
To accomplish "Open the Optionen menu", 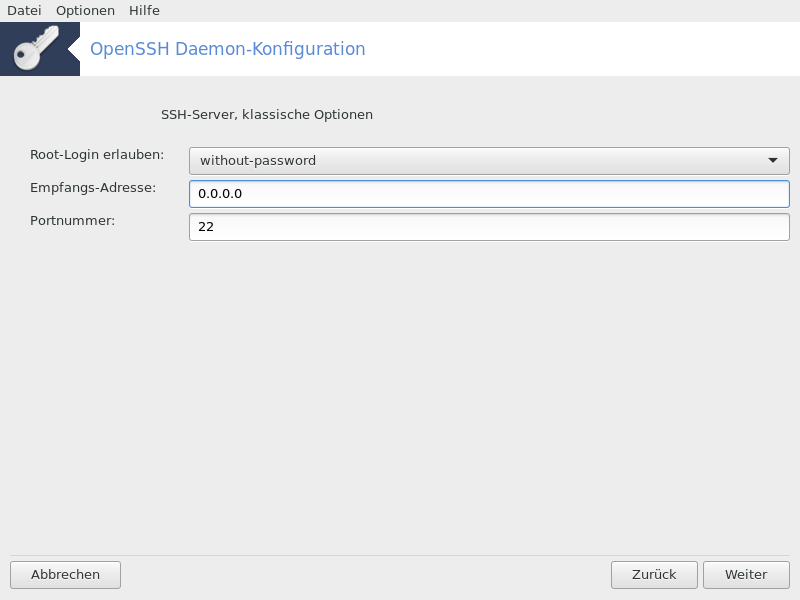I will [x=85, y=11].
